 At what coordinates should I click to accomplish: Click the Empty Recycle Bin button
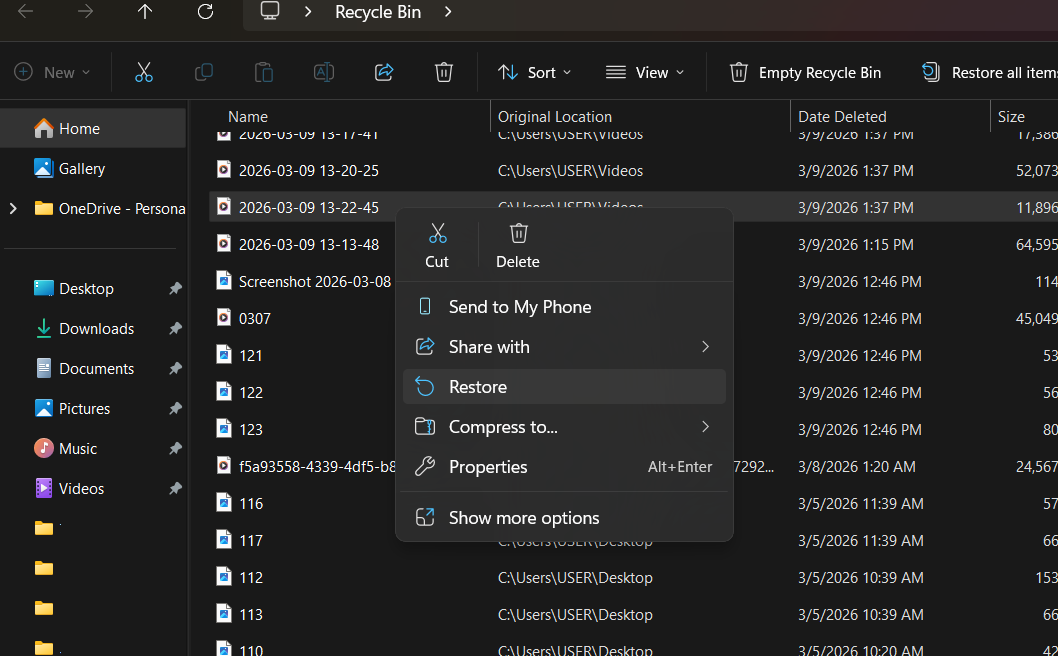pyautogui.click(x=806, y=72)
